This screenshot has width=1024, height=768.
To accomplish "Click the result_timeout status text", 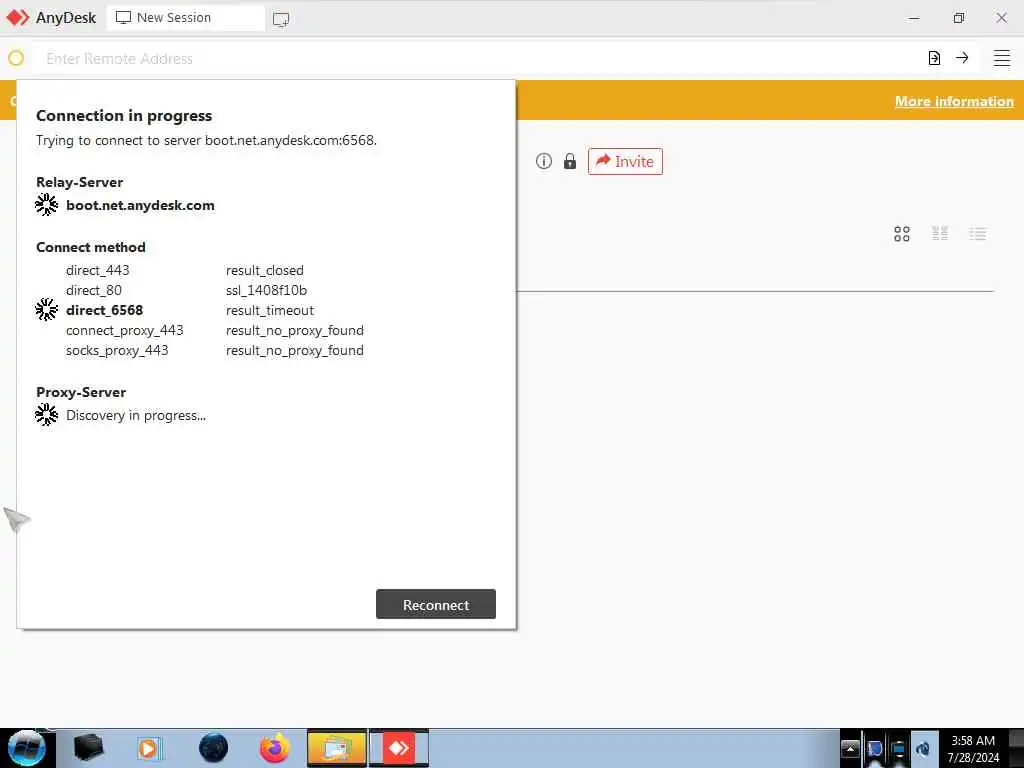I will coord(270,310).
